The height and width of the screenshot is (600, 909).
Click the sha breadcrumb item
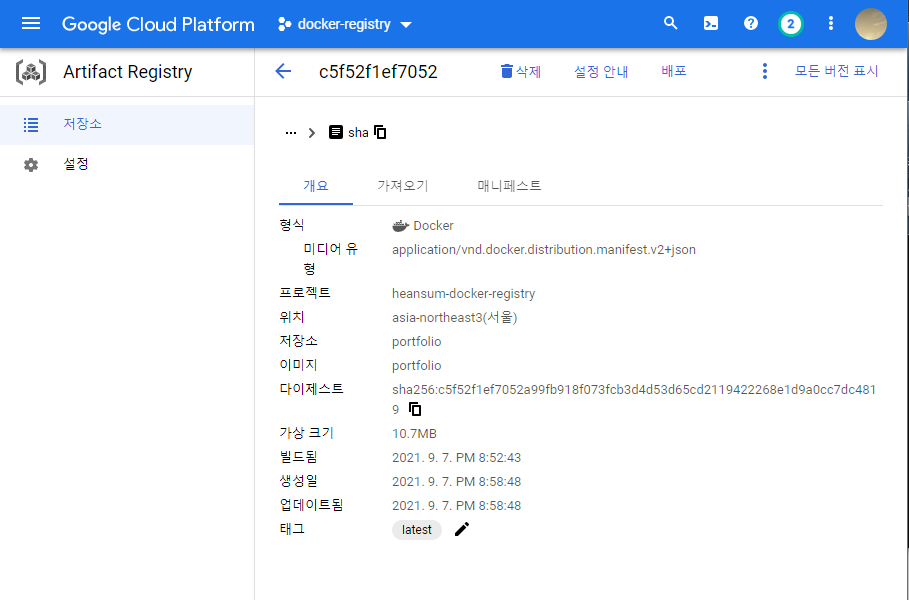pos(348,133)
